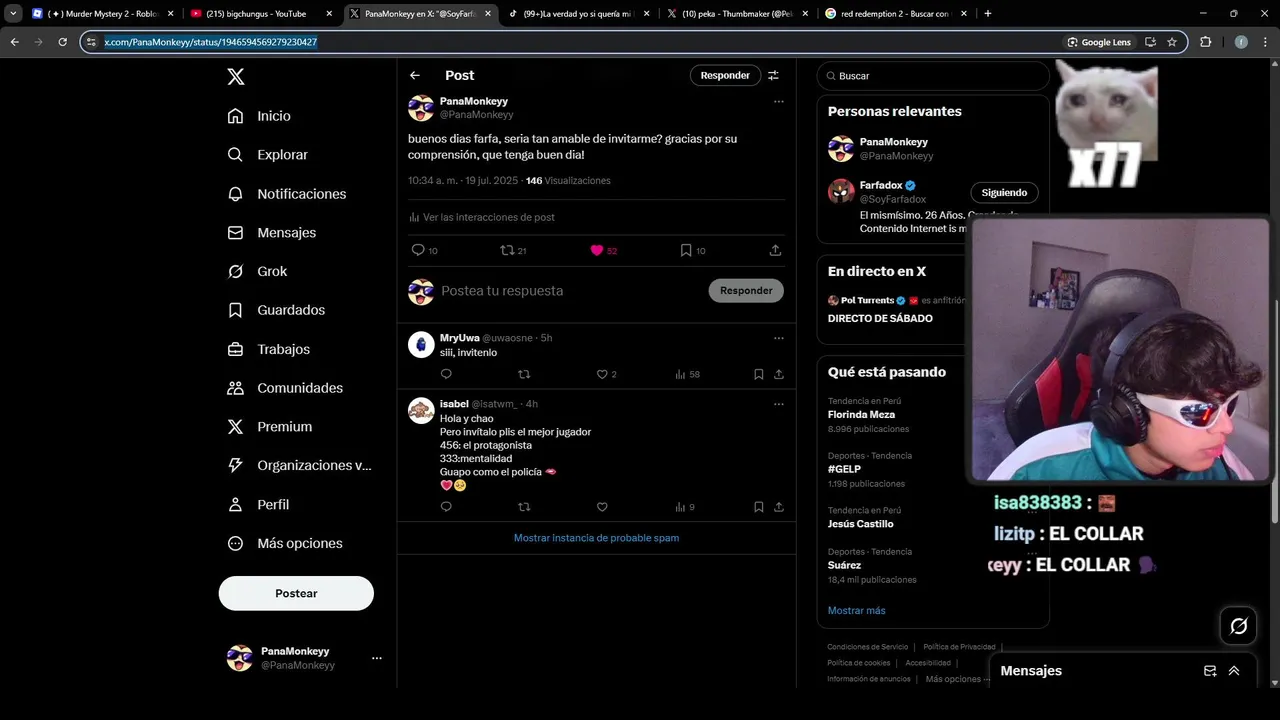
Task: Open Organizaciones verificadas in sidebar
Action: (x=299, y=465)
